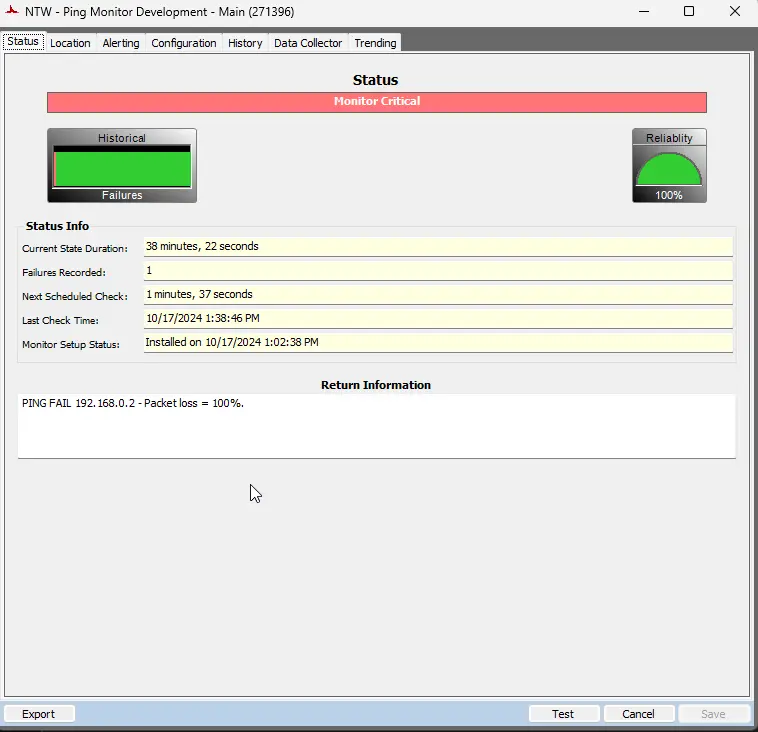Click the Cancel button

[638, 714]
